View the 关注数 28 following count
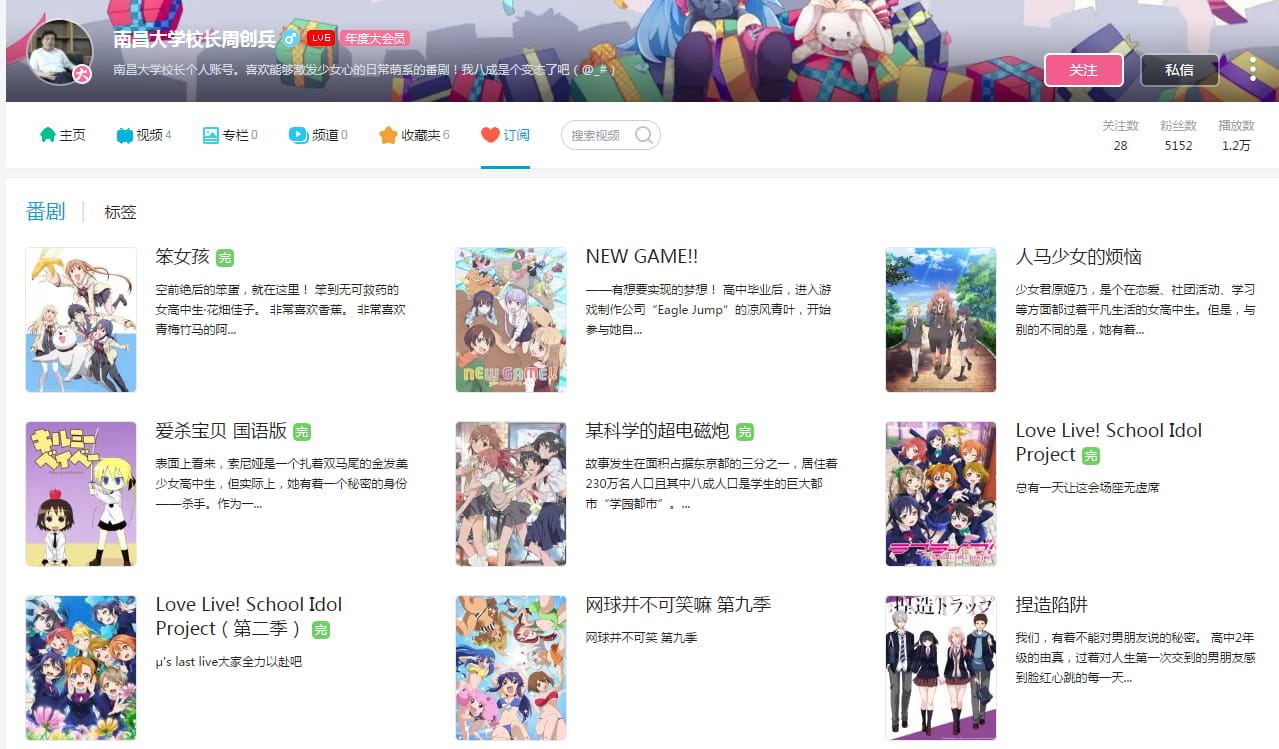Viewport: 1279px width, 749px height. click(1120, 135)
